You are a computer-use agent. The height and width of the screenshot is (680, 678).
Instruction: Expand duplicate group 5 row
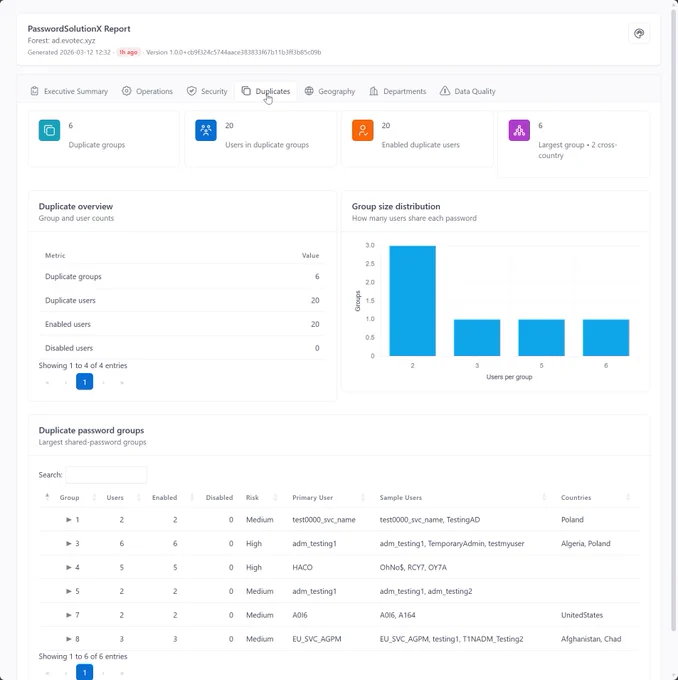69,591
